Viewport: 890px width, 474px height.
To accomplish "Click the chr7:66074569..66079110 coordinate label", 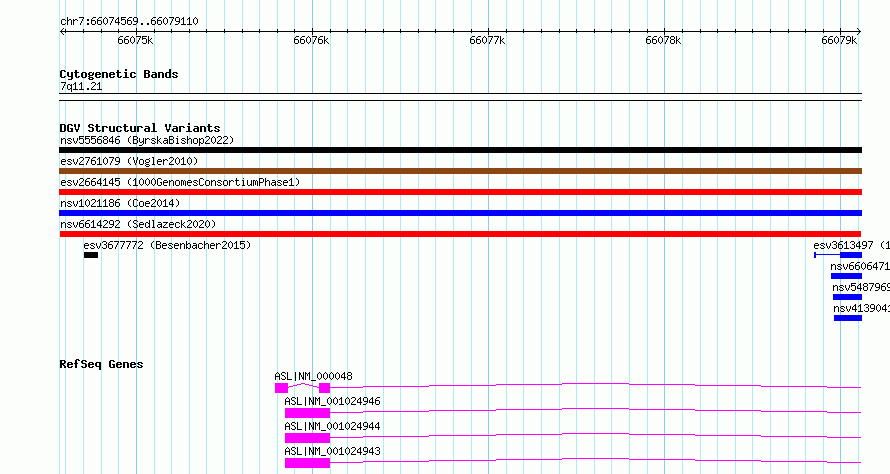I will pos(129,22).
